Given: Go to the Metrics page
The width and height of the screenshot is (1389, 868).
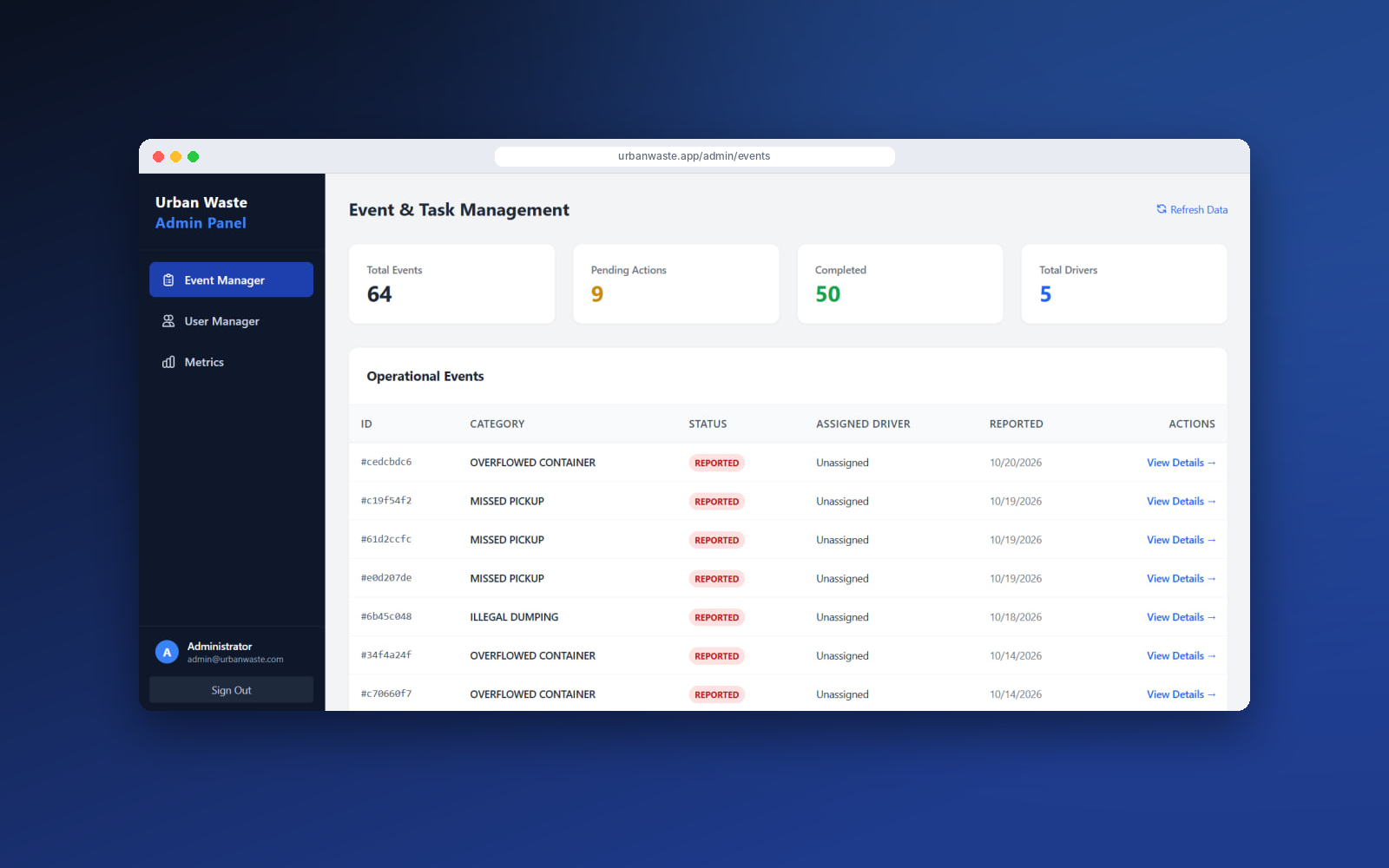Looking at the screenshot, I should pos(231,362).
